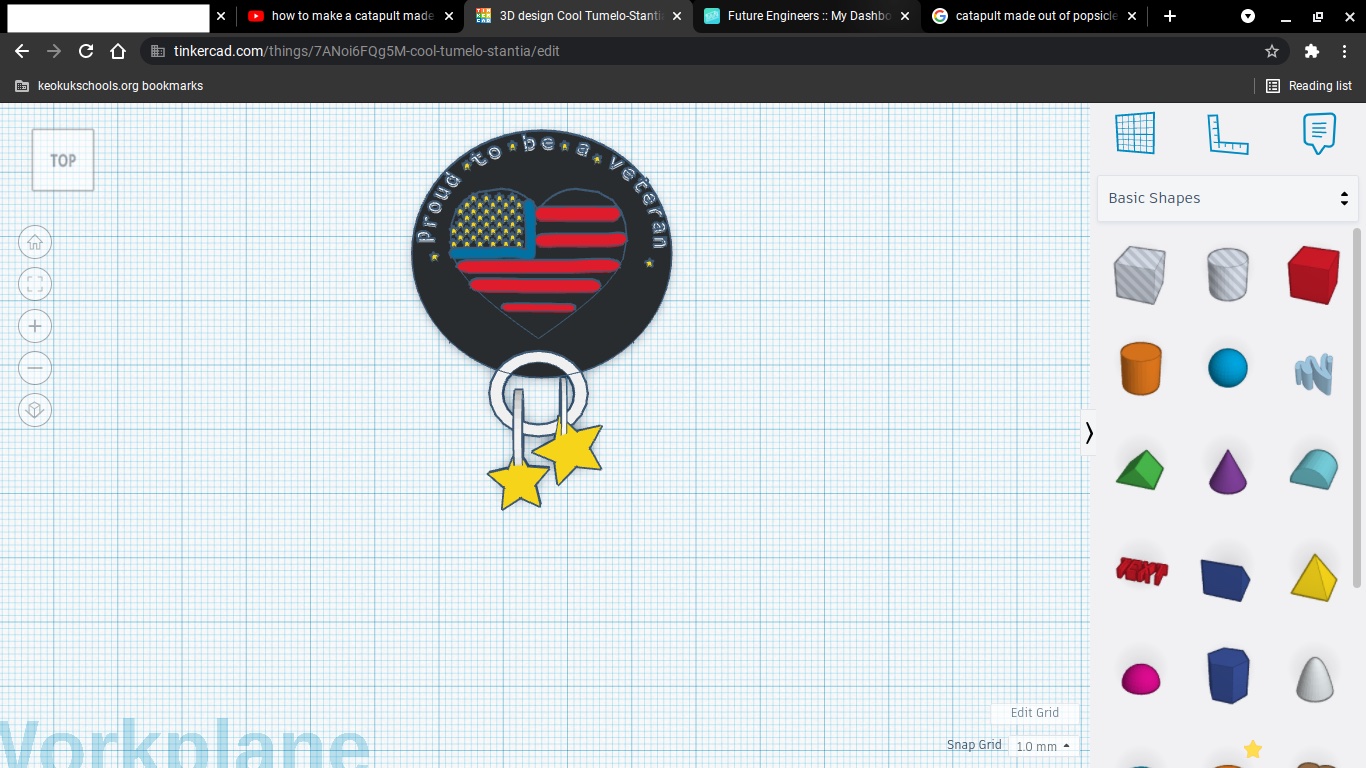1366x768 pixels.
Task: Open keokukschools.org bookmarks folder
Action: (109, 86)
